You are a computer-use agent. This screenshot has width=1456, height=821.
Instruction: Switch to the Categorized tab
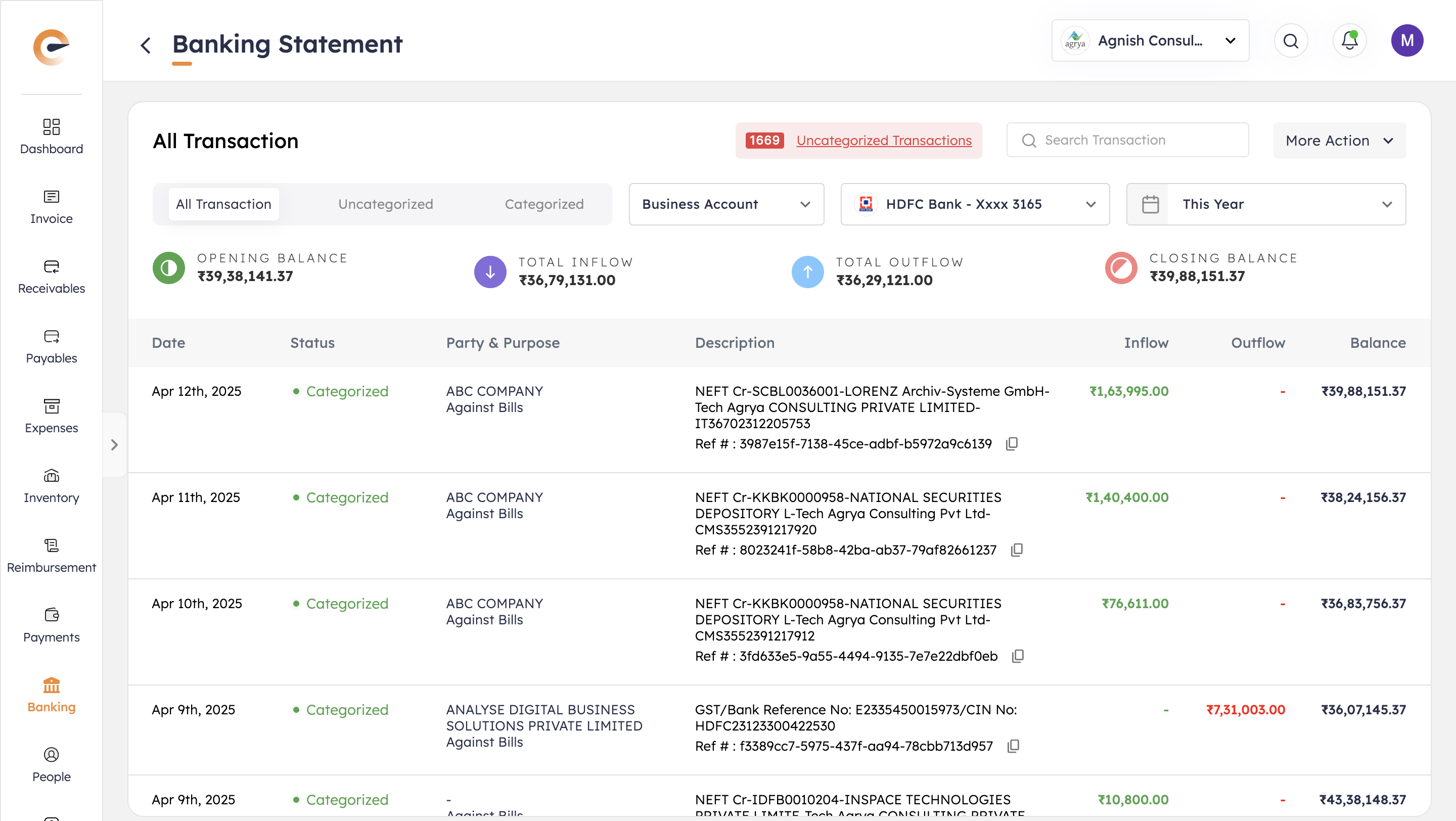tap(544, 204)
